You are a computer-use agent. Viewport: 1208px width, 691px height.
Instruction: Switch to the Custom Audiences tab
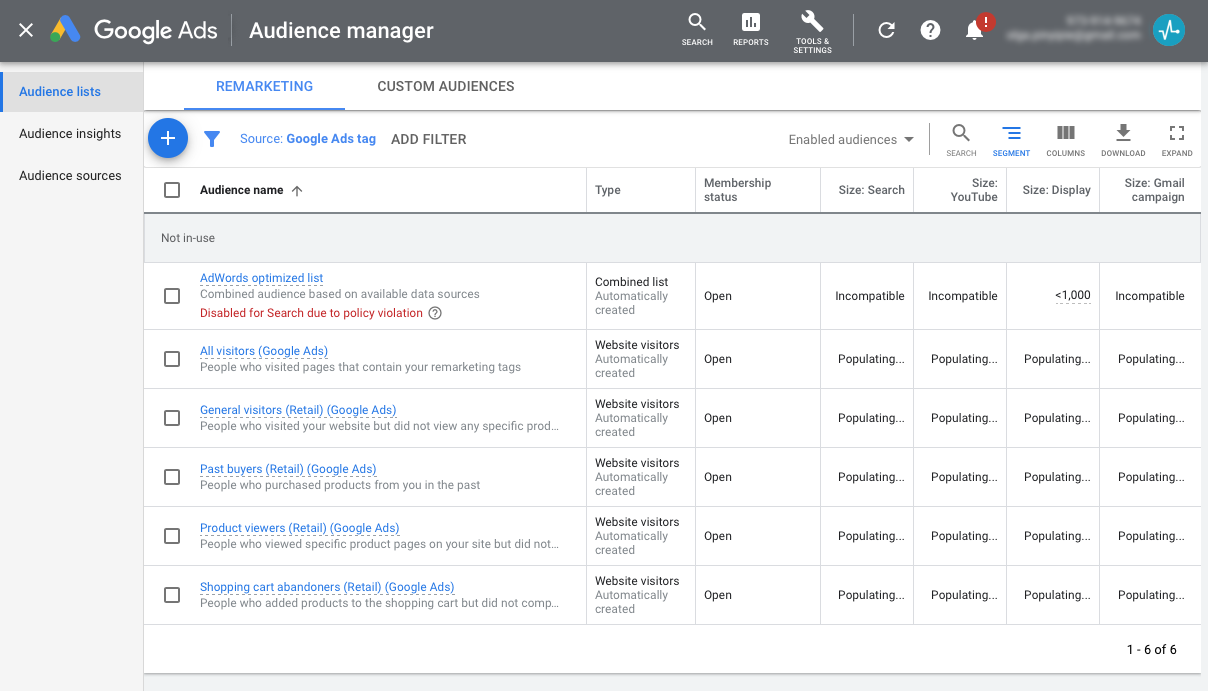tap(446, 87)
